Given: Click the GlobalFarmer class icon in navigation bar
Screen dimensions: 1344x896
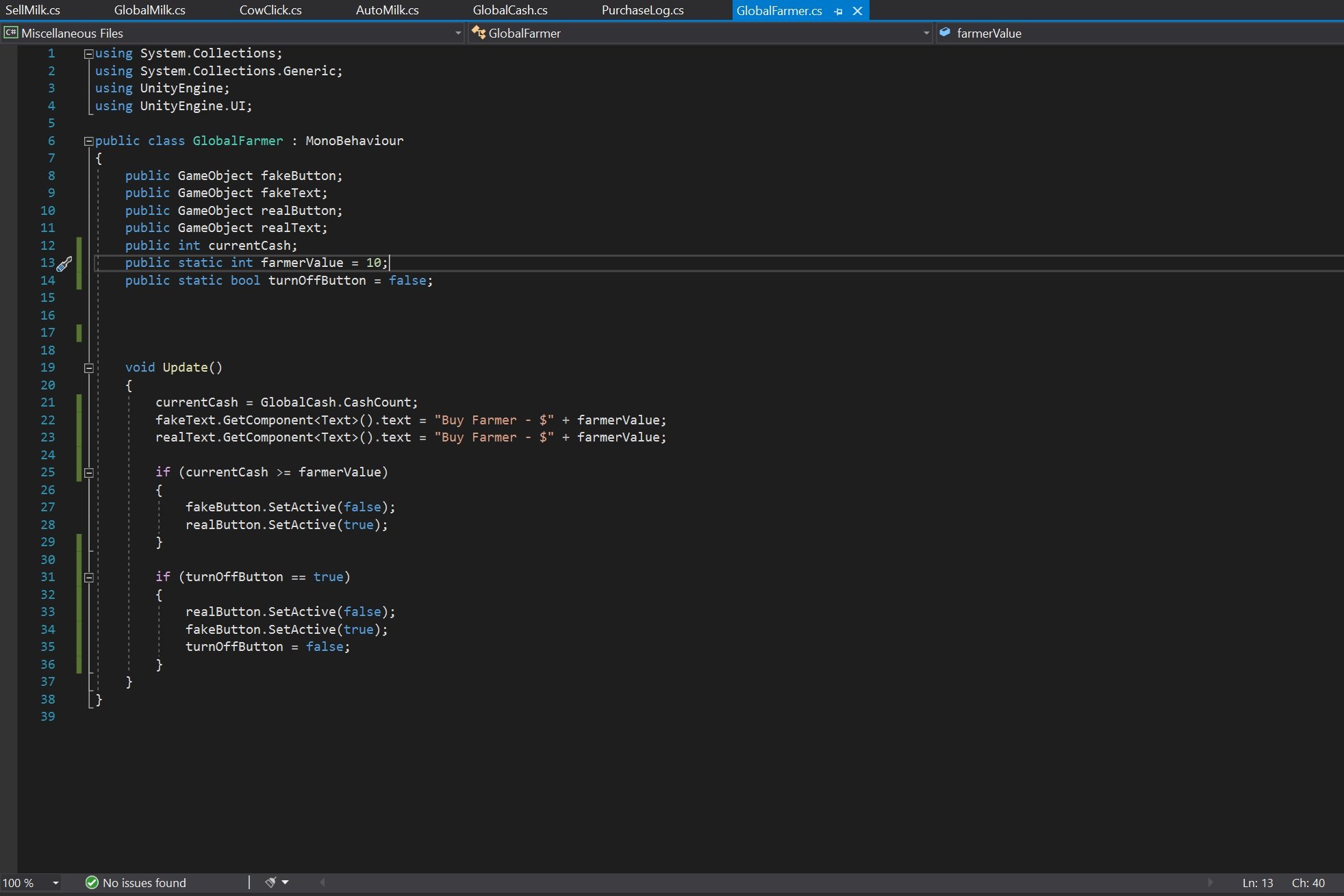Looking at the screenshot, I should coord(479,32).
